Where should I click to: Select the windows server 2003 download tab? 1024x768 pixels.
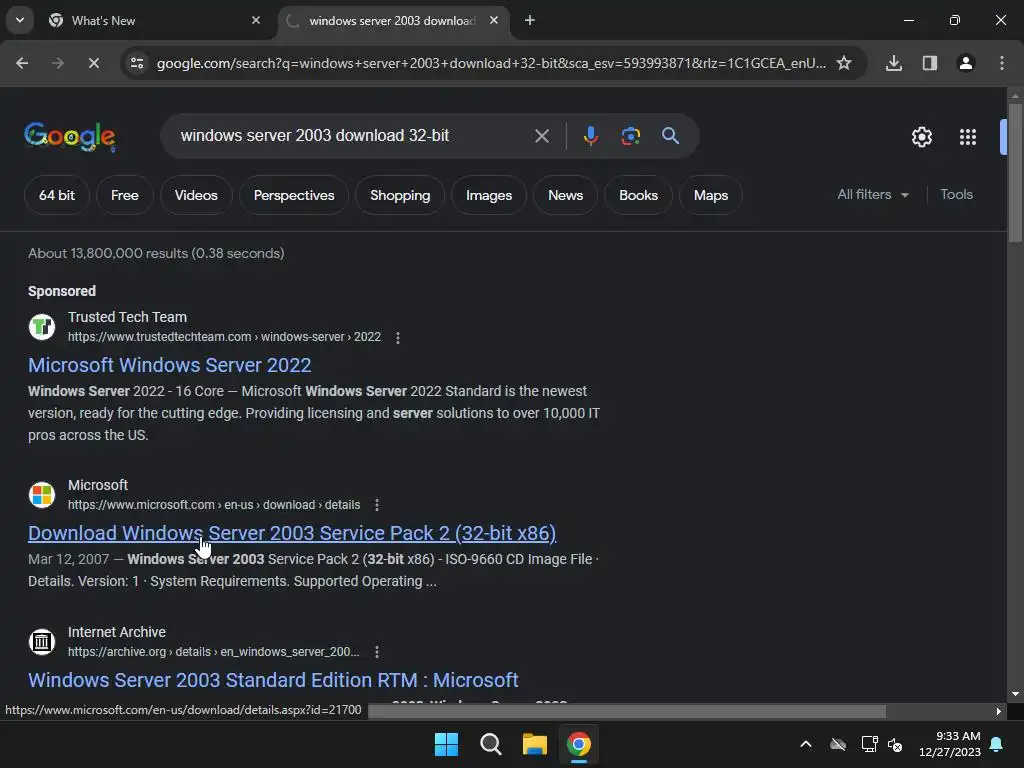point(392,21)
